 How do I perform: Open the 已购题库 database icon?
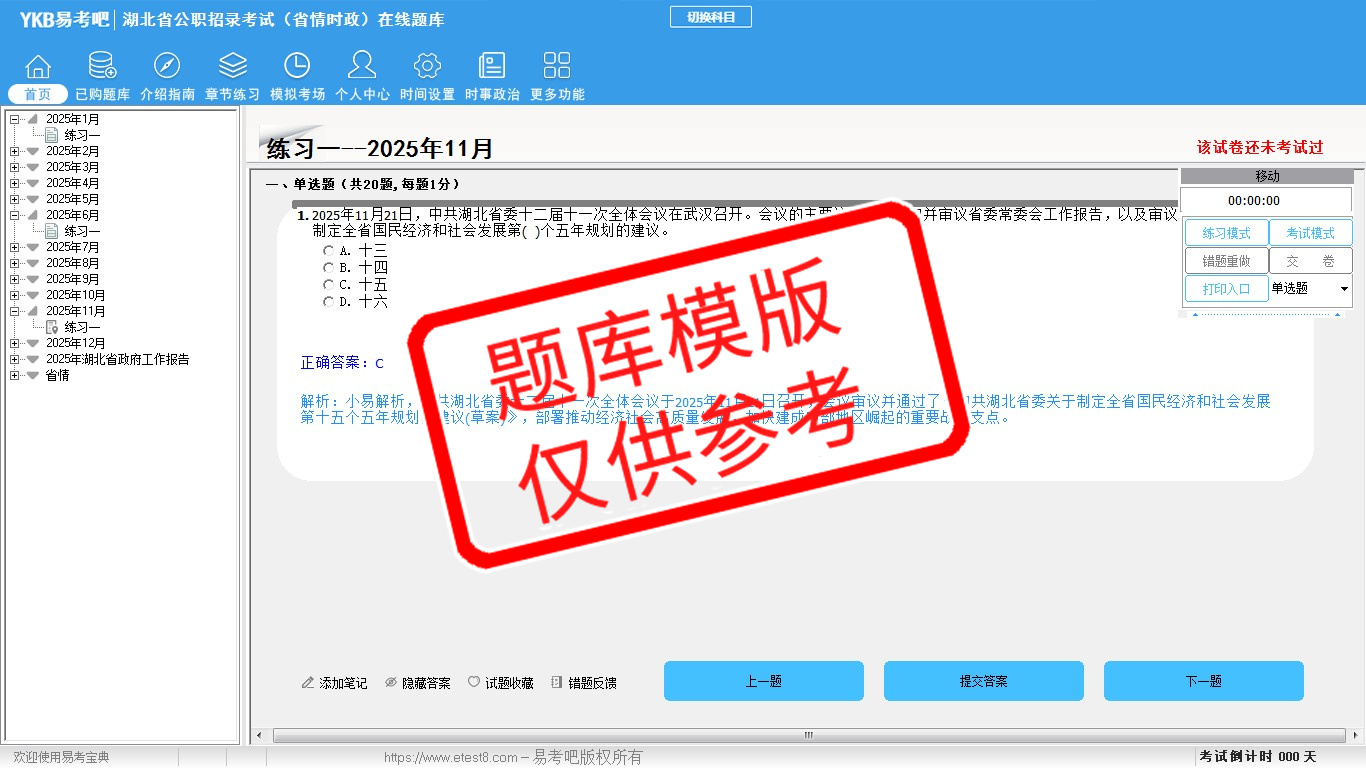pyautogui.click(x=102, y=66)
